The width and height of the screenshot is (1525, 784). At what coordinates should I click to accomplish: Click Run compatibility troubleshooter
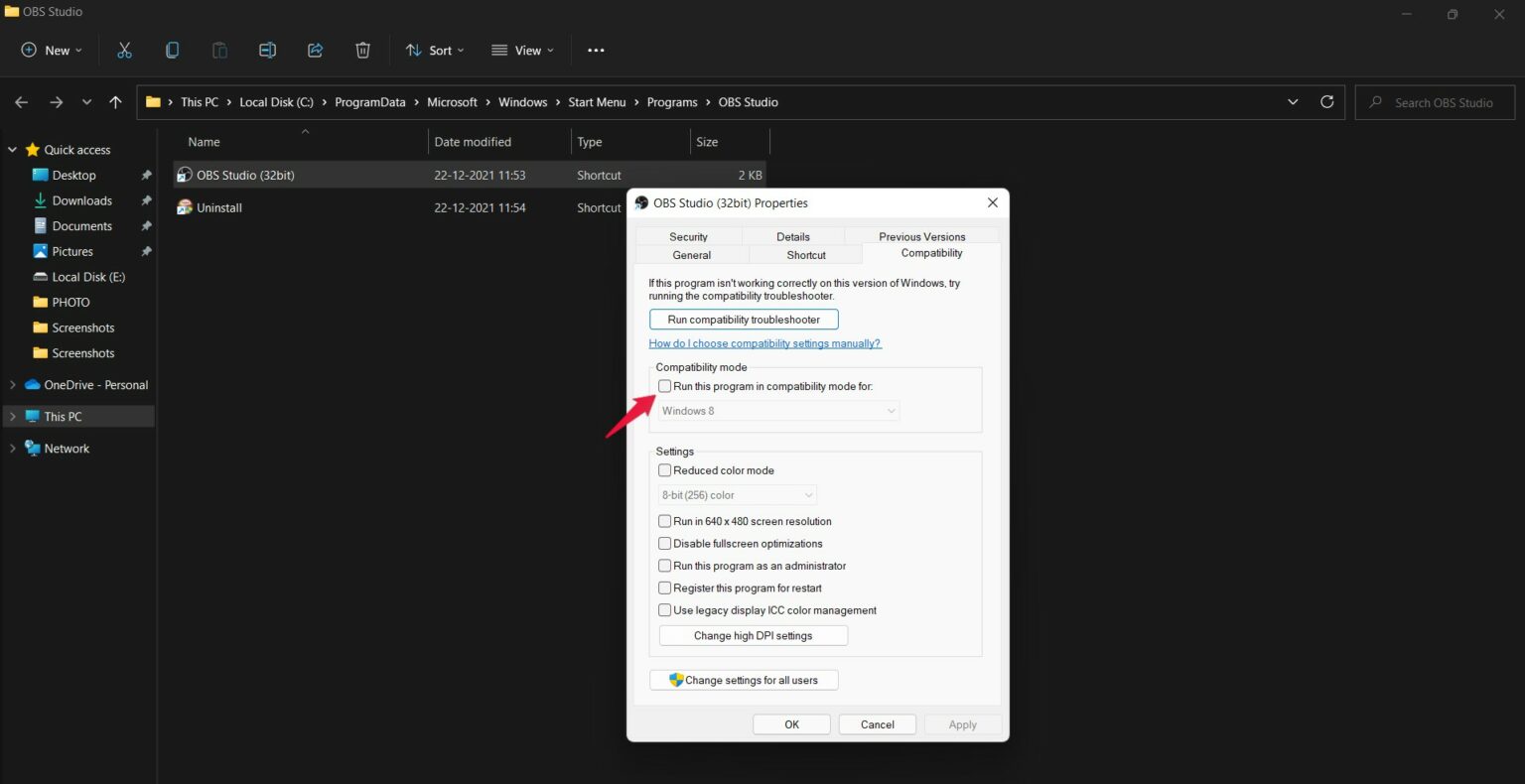tap(743, 319)
